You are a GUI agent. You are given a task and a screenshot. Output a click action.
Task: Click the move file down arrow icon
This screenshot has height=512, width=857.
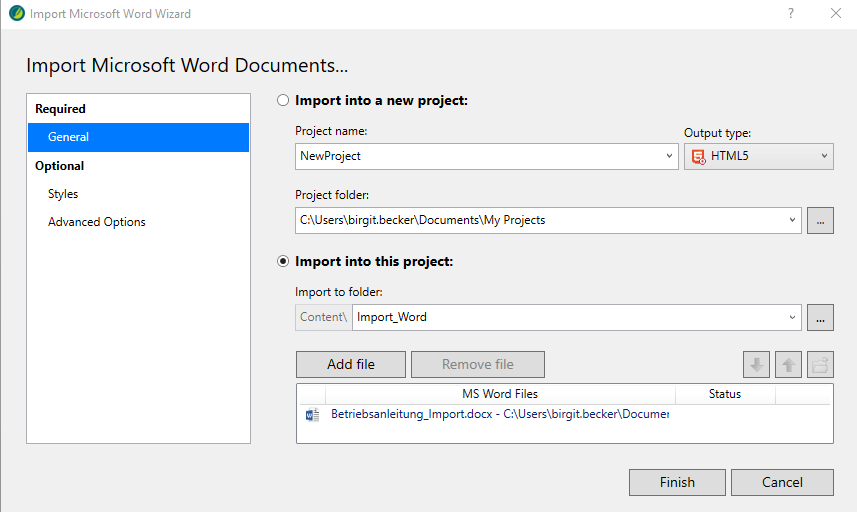(x=757, y=365)
